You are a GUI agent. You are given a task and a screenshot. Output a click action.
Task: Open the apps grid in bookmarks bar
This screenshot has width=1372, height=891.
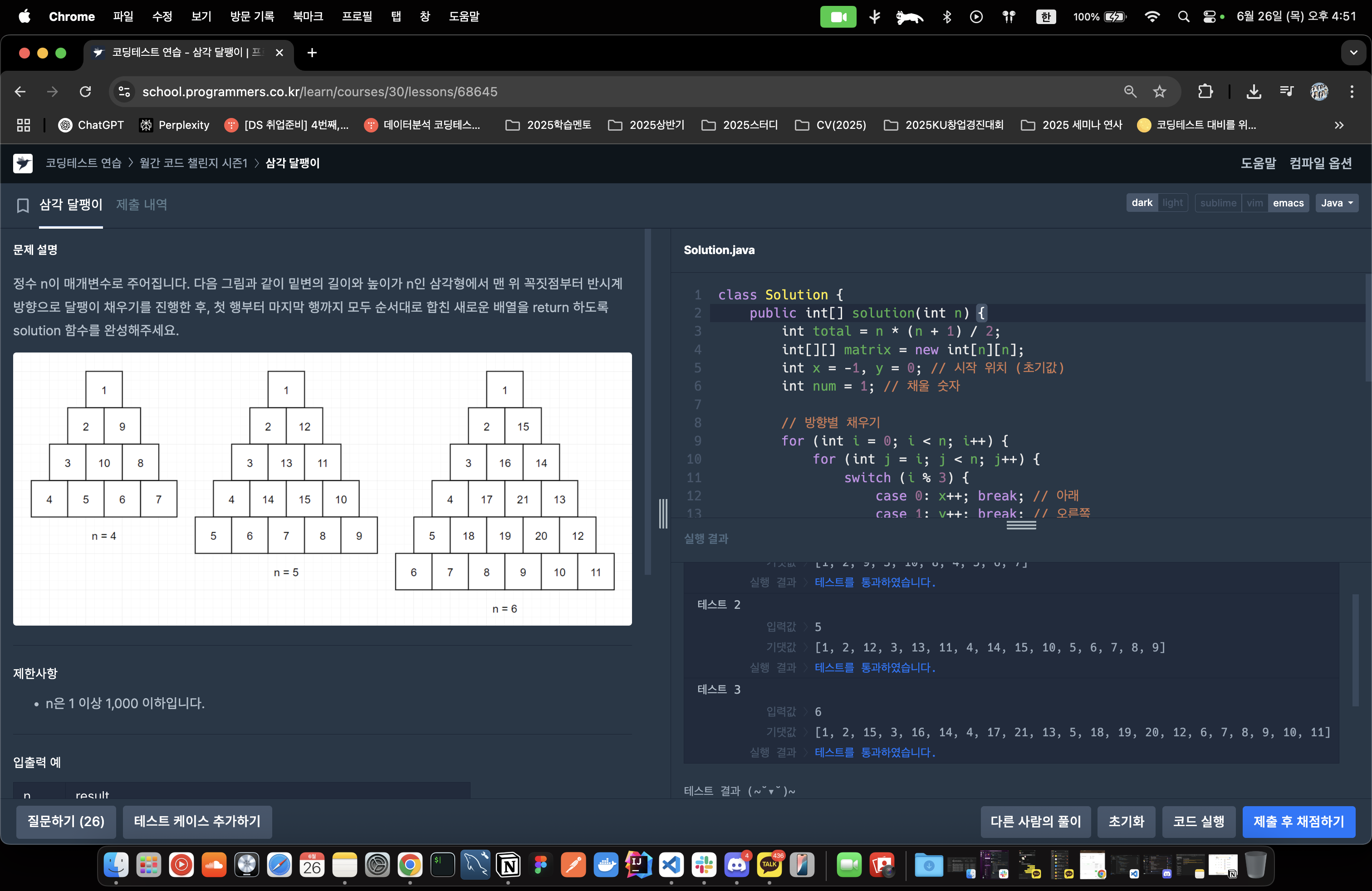point(24,125)
